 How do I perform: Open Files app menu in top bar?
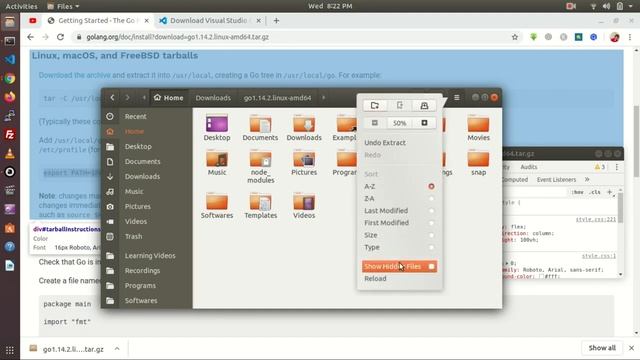tap(63, 6)
